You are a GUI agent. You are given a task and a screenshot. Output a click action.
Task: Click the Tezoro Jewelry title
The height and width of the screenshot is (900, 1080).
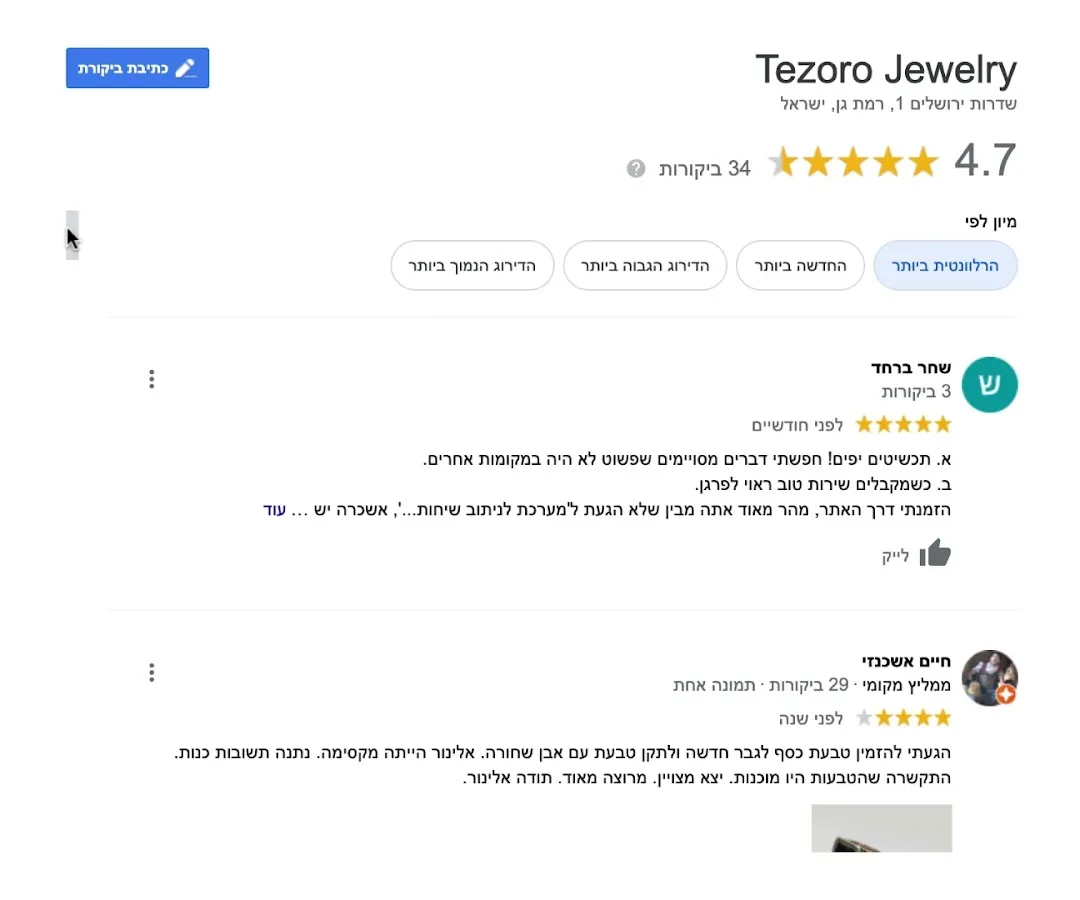coord(885,71)
